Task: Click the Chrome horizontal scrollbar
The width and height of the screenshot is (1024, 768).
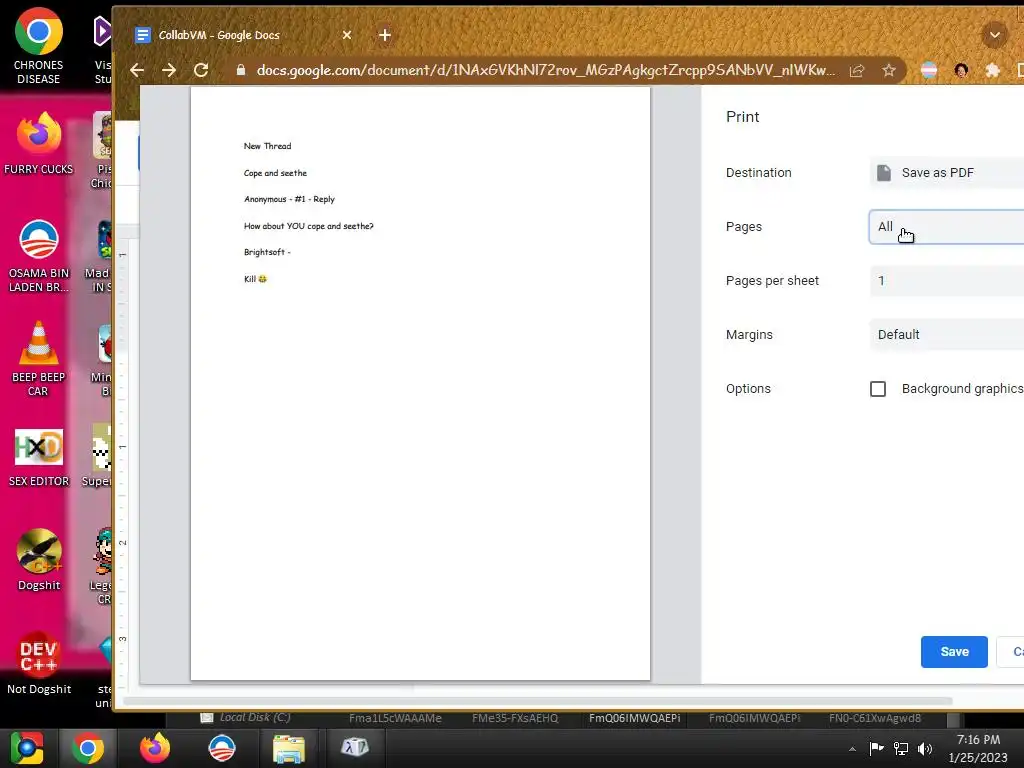Action: click(x=537, y=701)
